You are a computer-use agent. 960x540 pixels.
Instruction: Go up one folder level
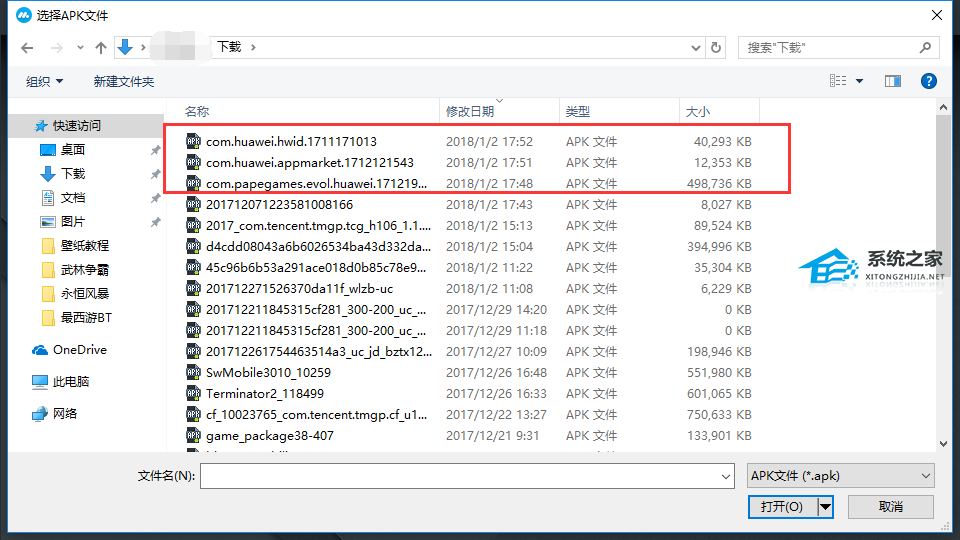click(101, 48)
